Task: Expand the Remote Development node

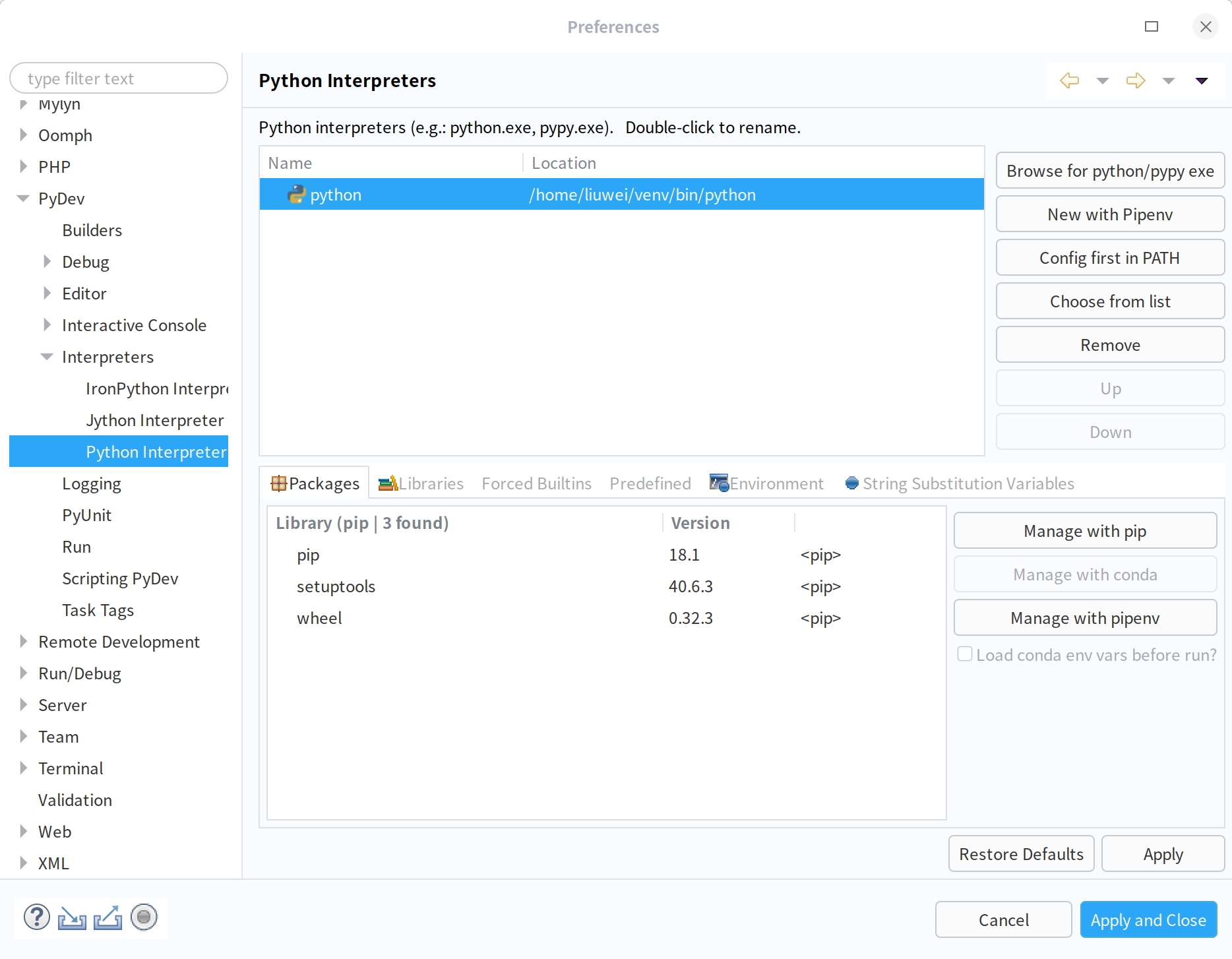Action: click(24, 641)
